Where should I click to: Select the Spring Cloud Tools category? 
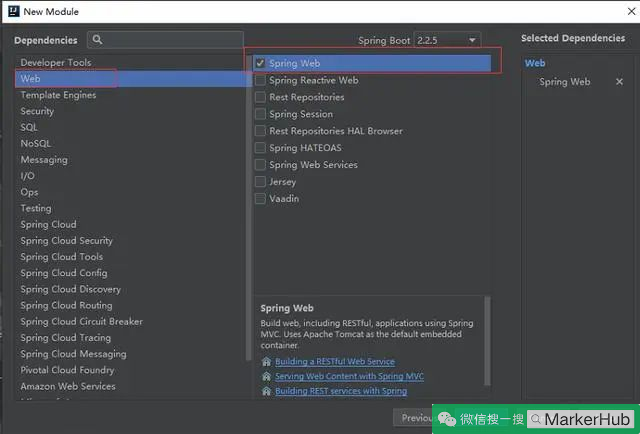point(131,257)
